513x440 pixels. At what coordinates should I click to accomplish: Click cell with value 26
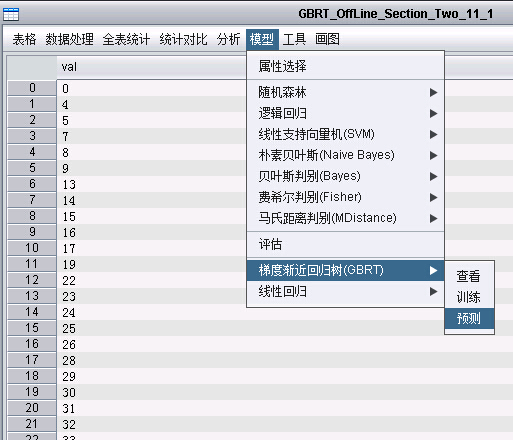[285, 344]
